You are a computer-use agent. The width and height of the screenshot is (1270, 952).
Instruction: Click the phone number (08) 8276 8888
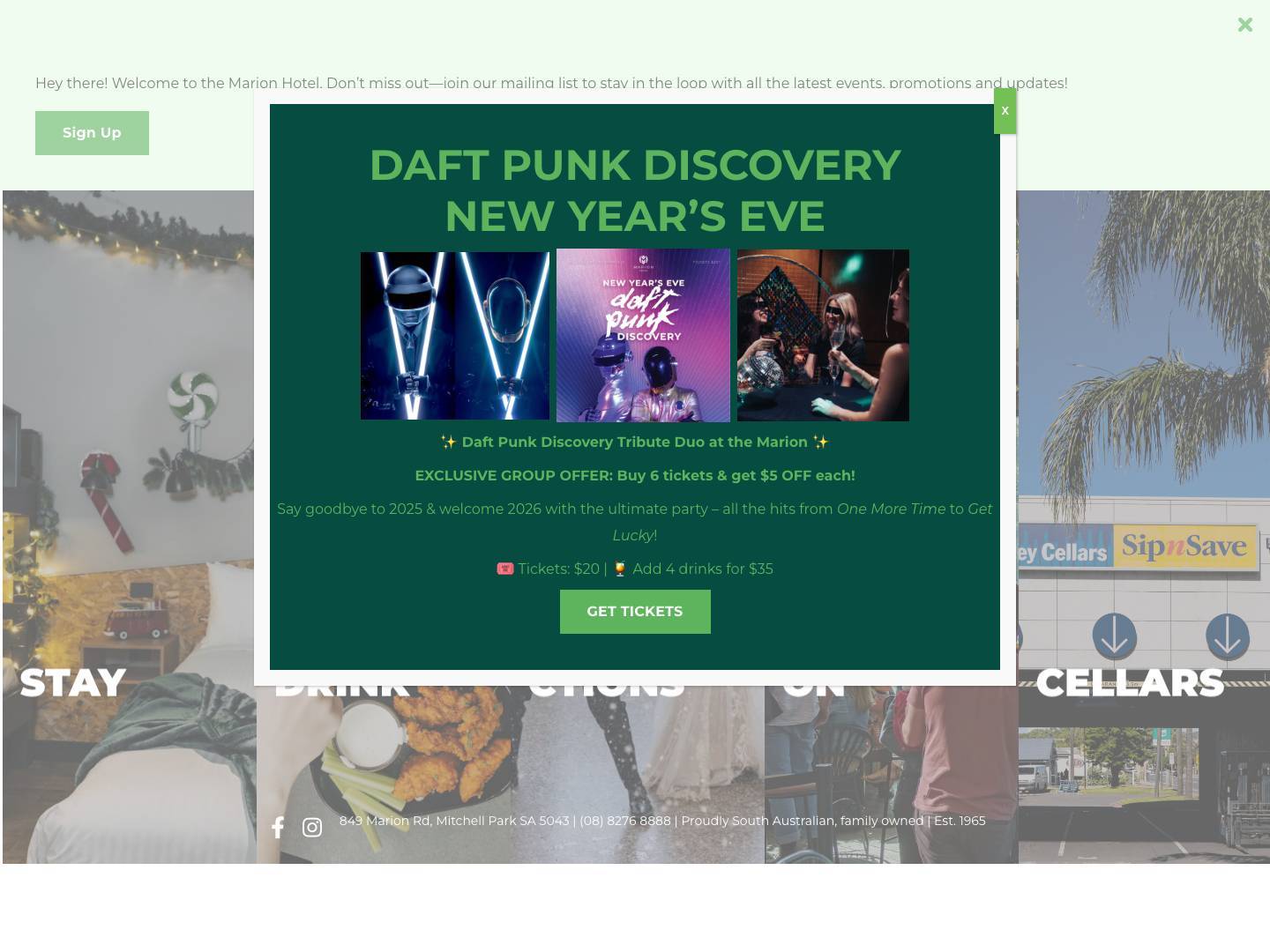pos(625,821)
